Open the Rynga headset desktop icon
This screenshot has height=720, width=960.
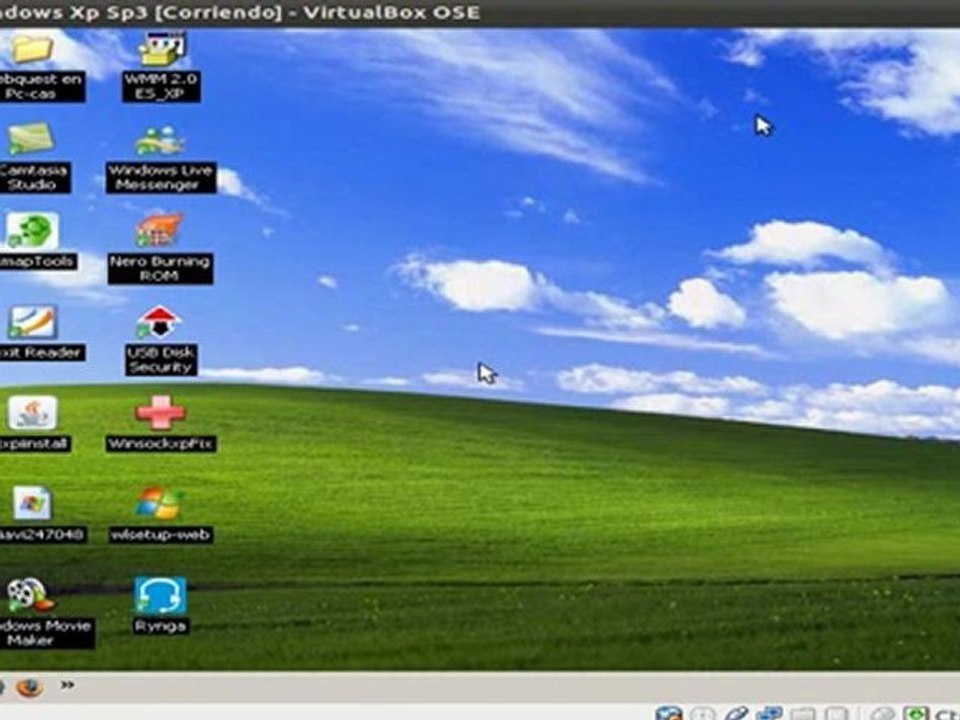pyautogui.click(x=160, y=596)
